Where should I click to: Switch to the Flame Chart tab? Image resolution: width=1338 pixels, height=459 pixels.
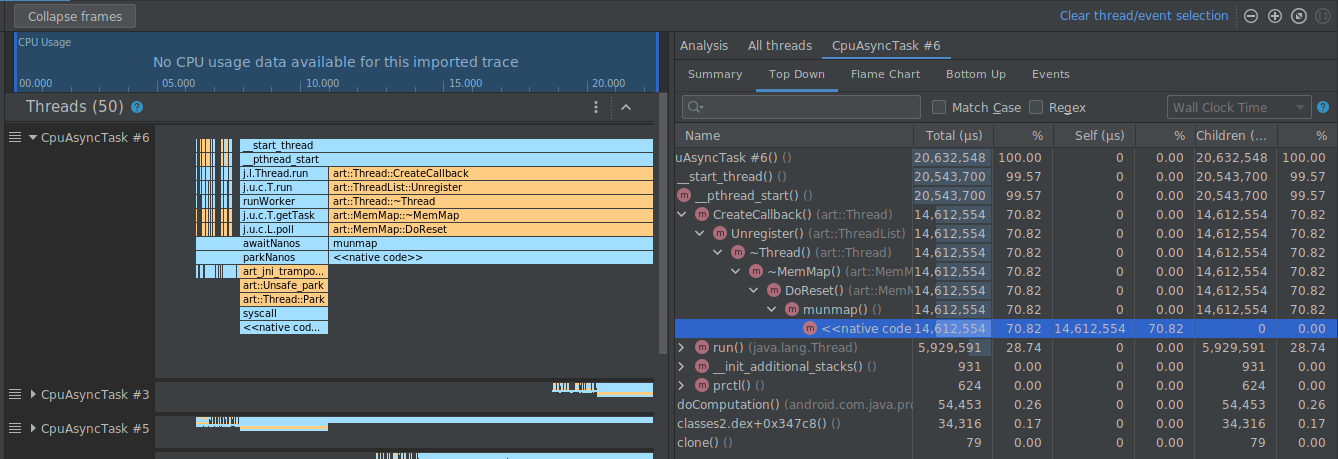(x=885, y=74)
